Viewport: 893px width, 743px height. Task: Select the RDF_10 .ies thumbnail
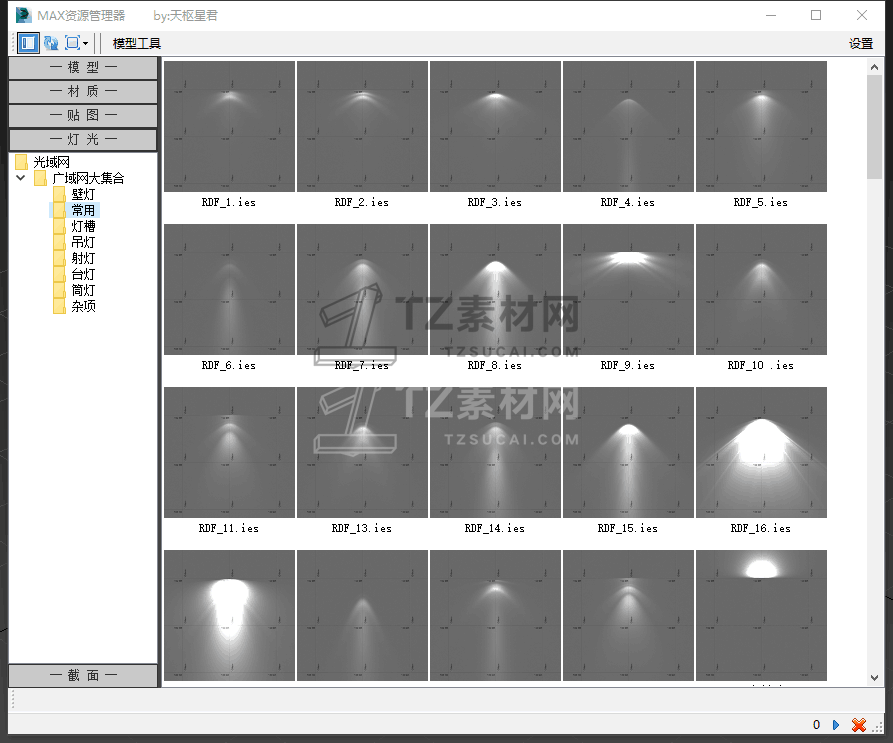click(761, 289)
